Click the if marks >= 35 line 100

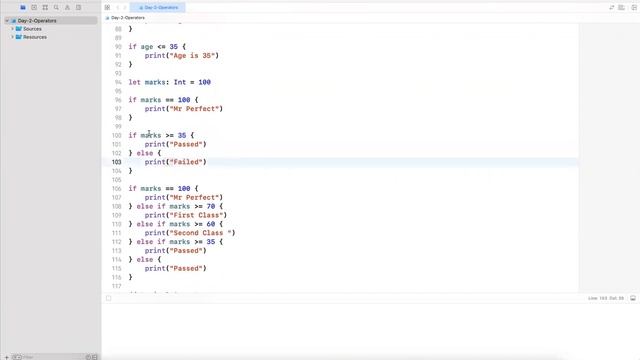pyautogui.click(x=161, y=136)
